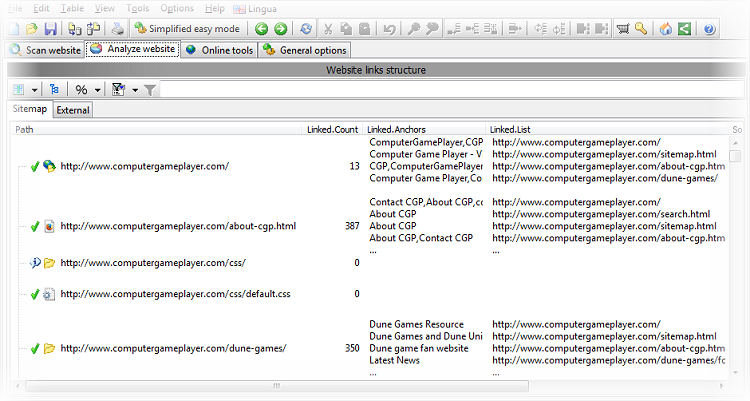The image size is (750, 401).
Task: Click the green checkmark on the dune-games/ row
Action: [x=35, y=348]
